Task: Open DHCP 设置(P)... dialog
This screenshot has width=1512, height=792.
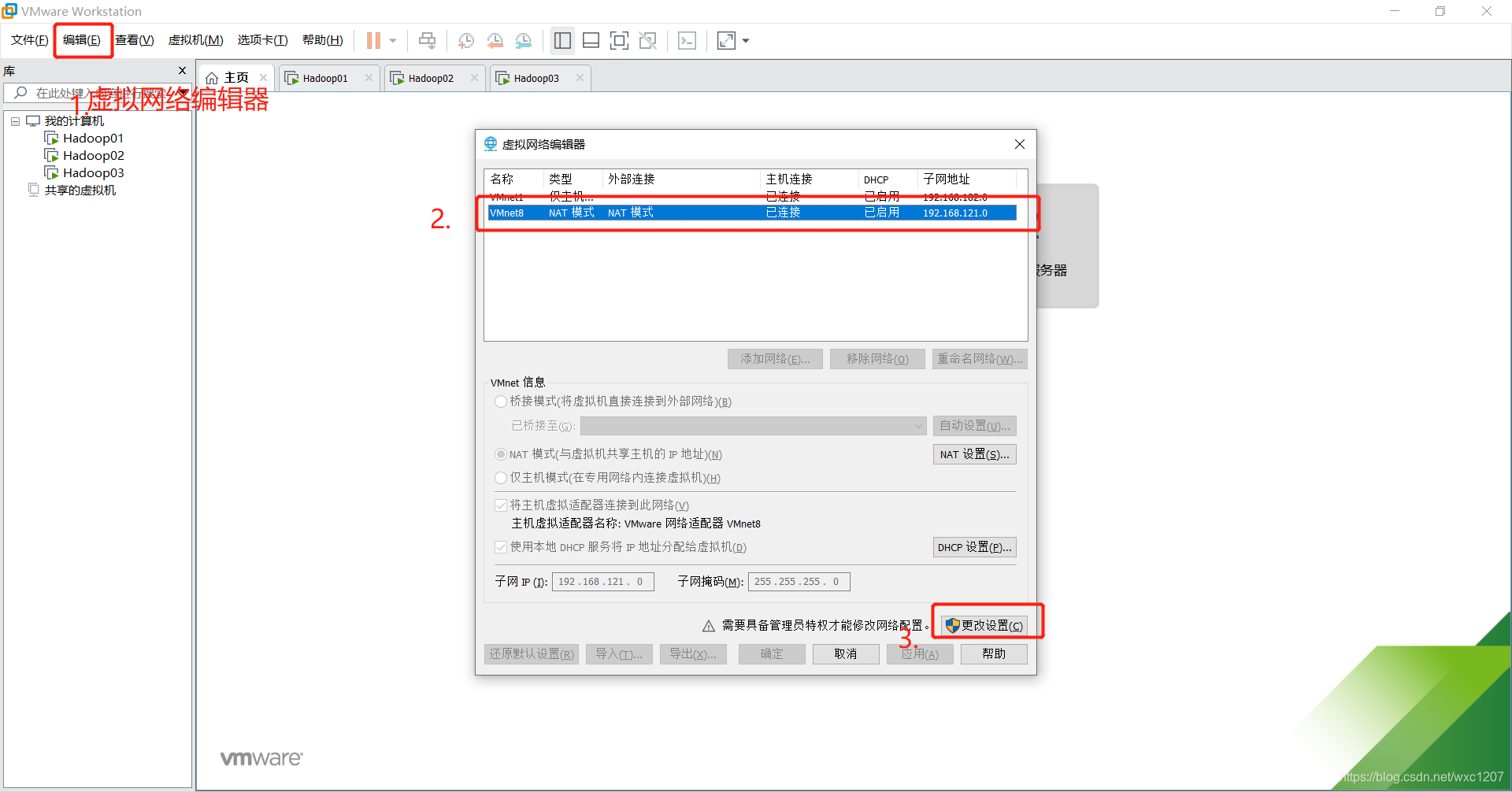Action: (975, 547)
